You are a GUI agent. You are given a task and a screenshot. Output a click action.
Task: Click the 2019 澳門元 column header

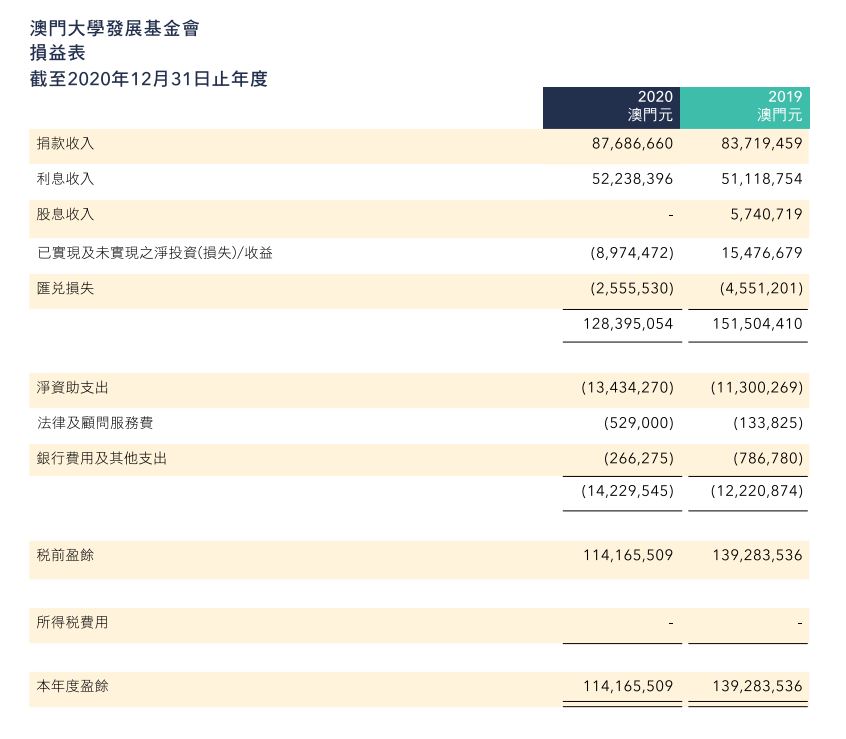click(x=745, y=107)
